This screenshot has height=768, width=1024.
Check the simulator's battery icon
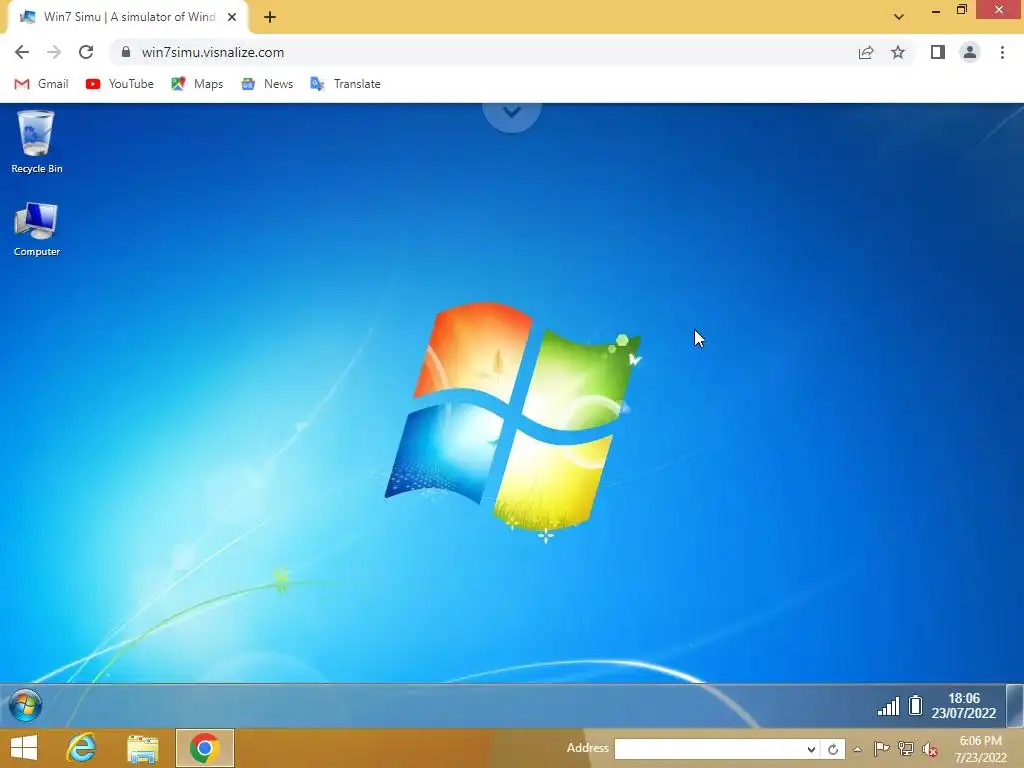pyautogui.click(x=916, y=705)
